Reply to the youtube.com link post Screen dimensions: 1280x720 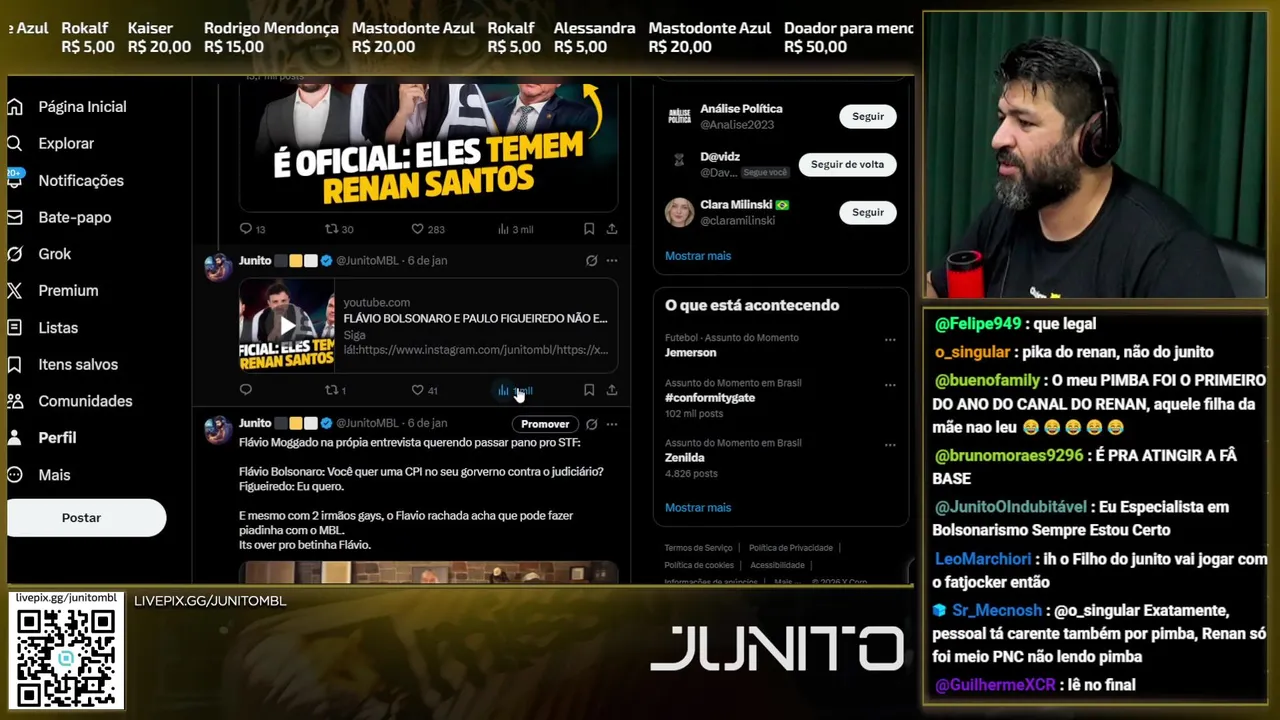tap(246, 390)
